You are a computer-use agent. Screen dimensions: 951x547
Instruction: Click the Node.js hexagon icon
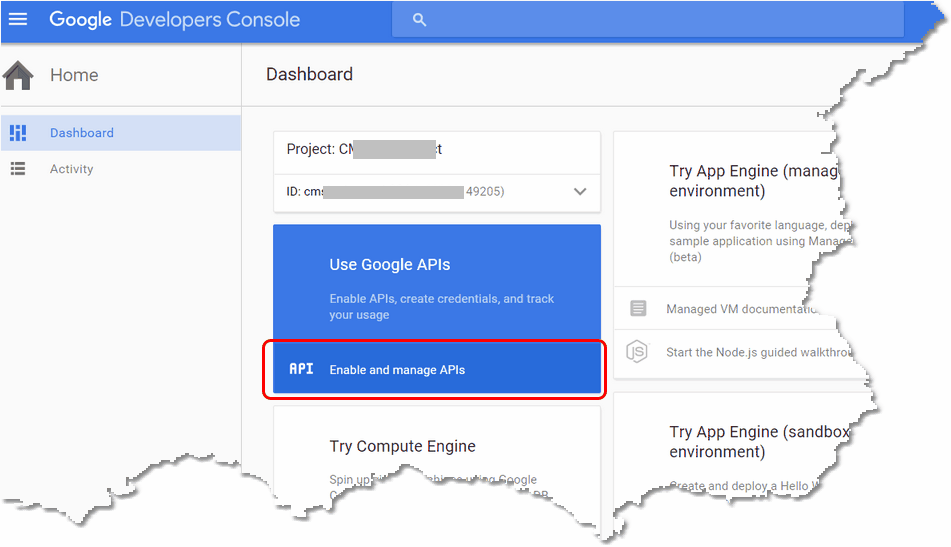637,352
